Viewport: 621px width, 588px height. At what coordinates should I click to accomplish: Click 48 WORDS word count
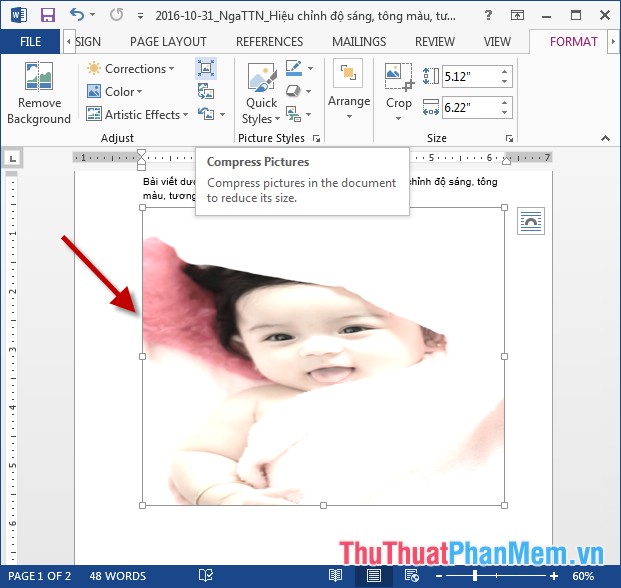118,576
